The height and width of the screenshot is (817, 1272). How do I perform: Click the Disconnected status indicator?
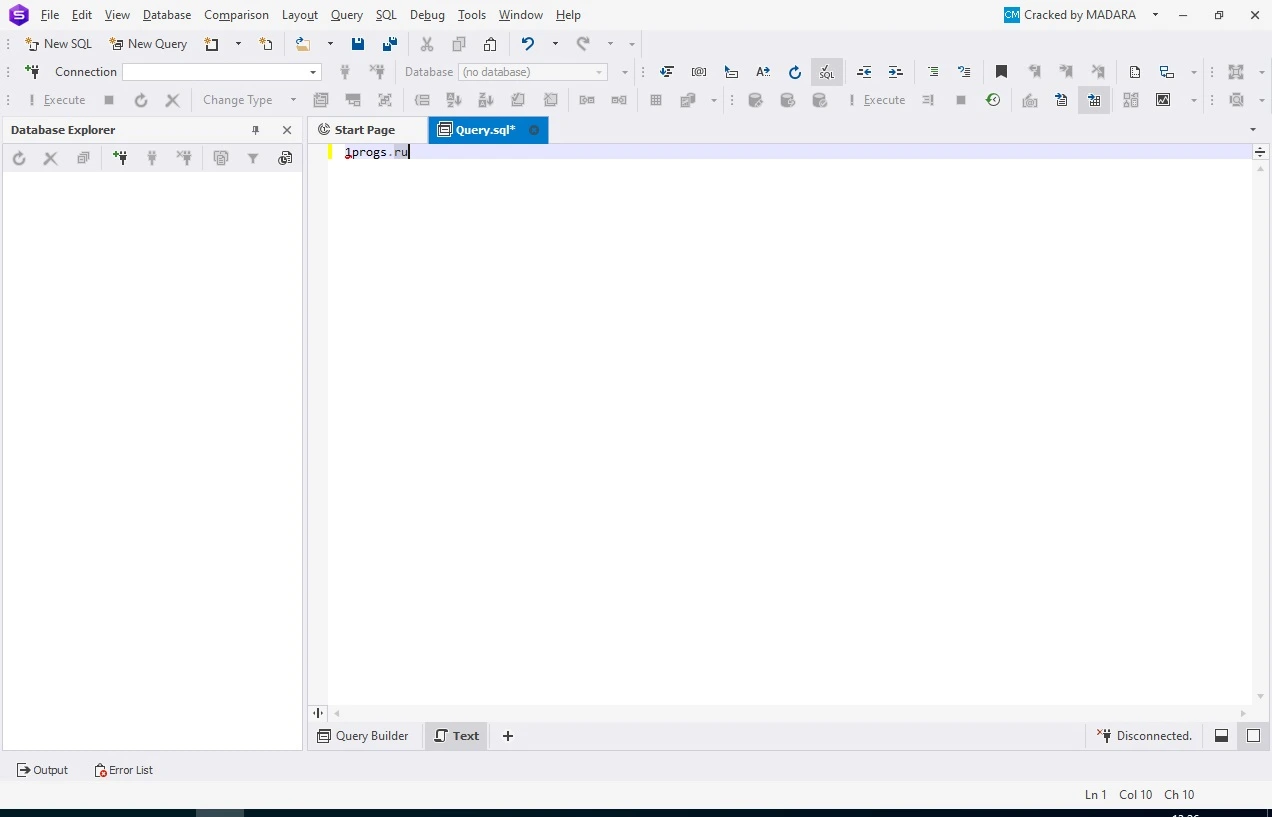tap(1145, 736)
